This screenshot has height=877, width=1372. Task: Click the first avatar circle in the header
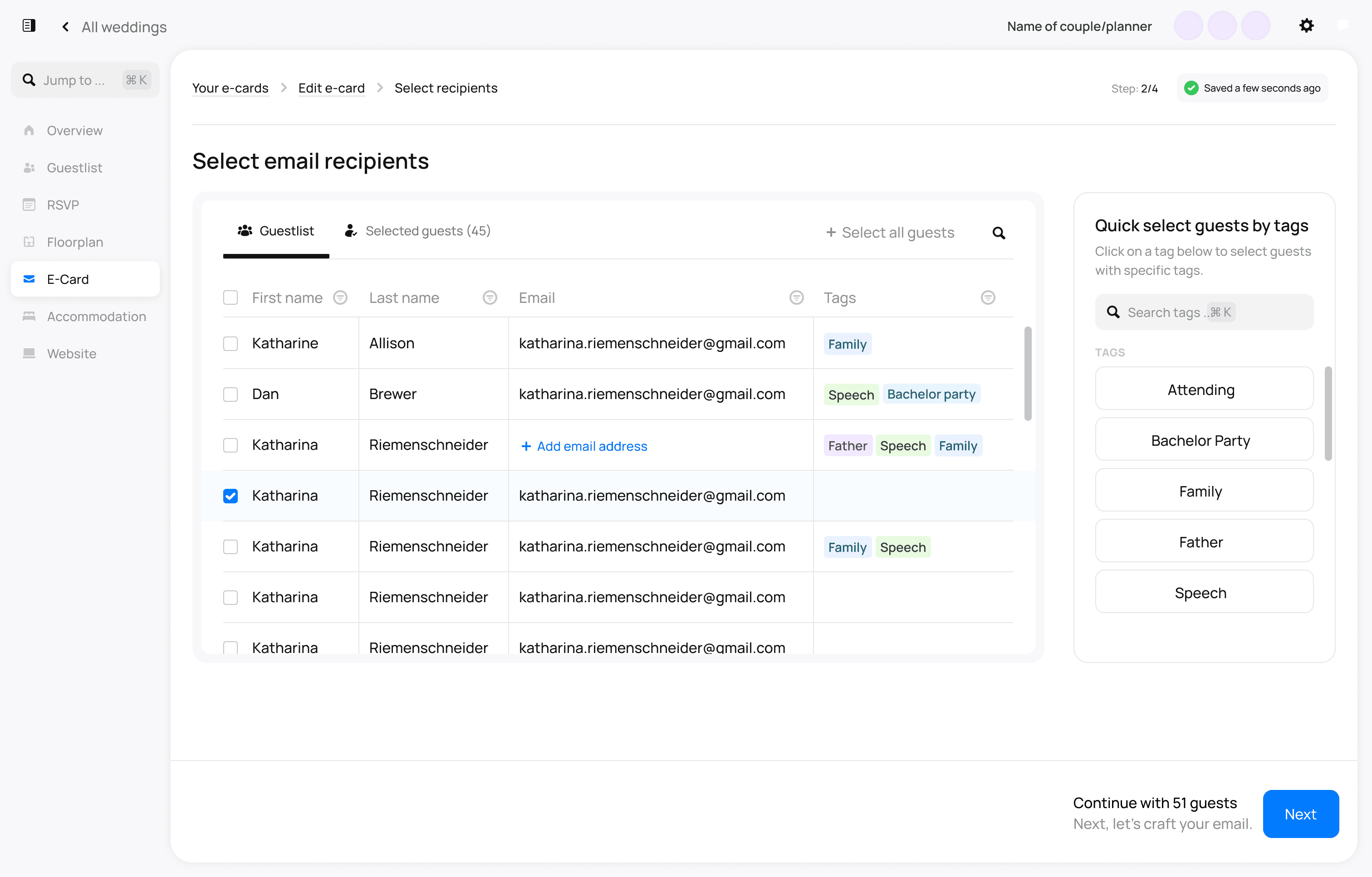click(x=1188, y=26)
